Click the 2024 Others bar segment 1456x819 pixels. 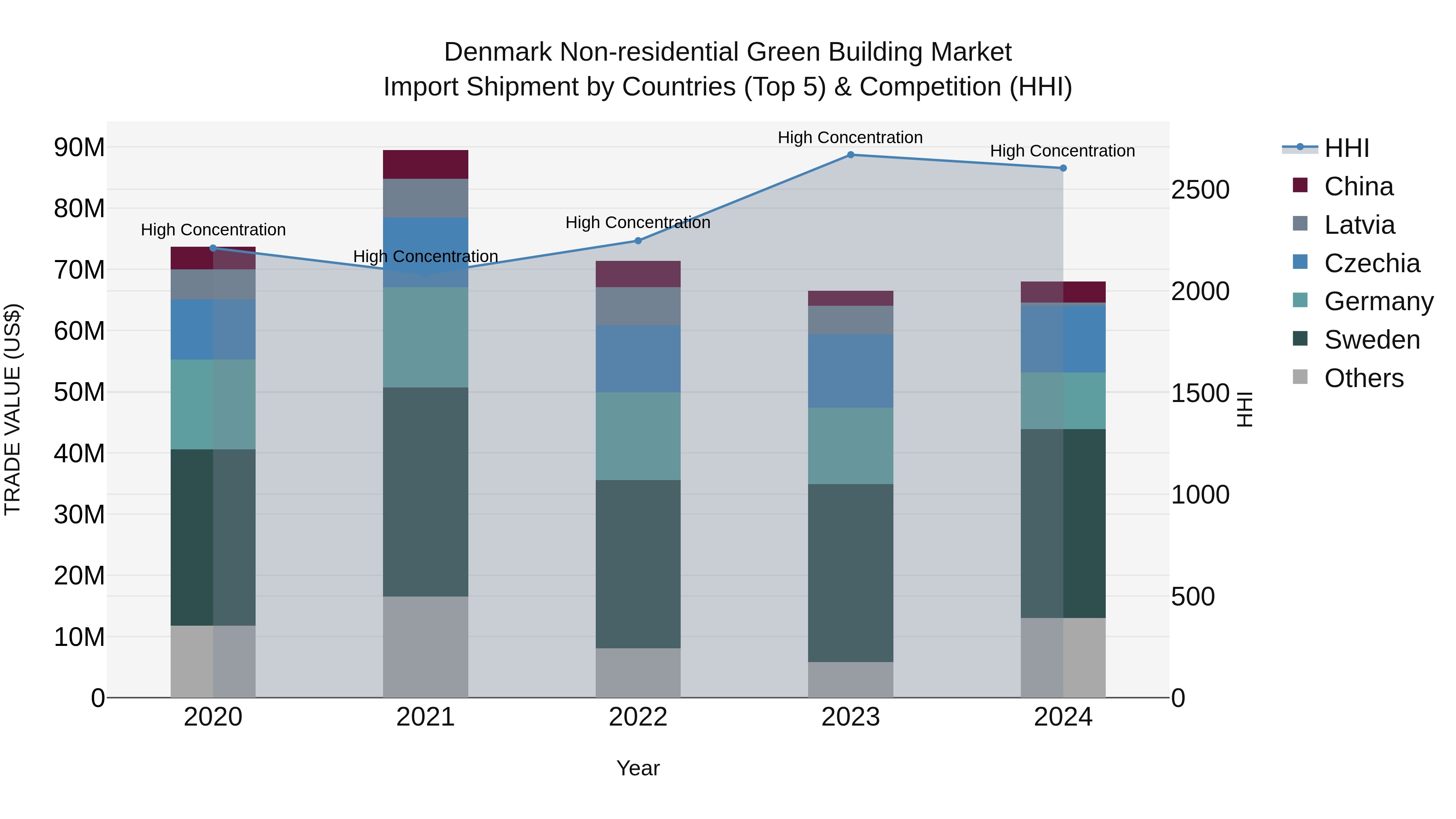[x=1063, y=658]
